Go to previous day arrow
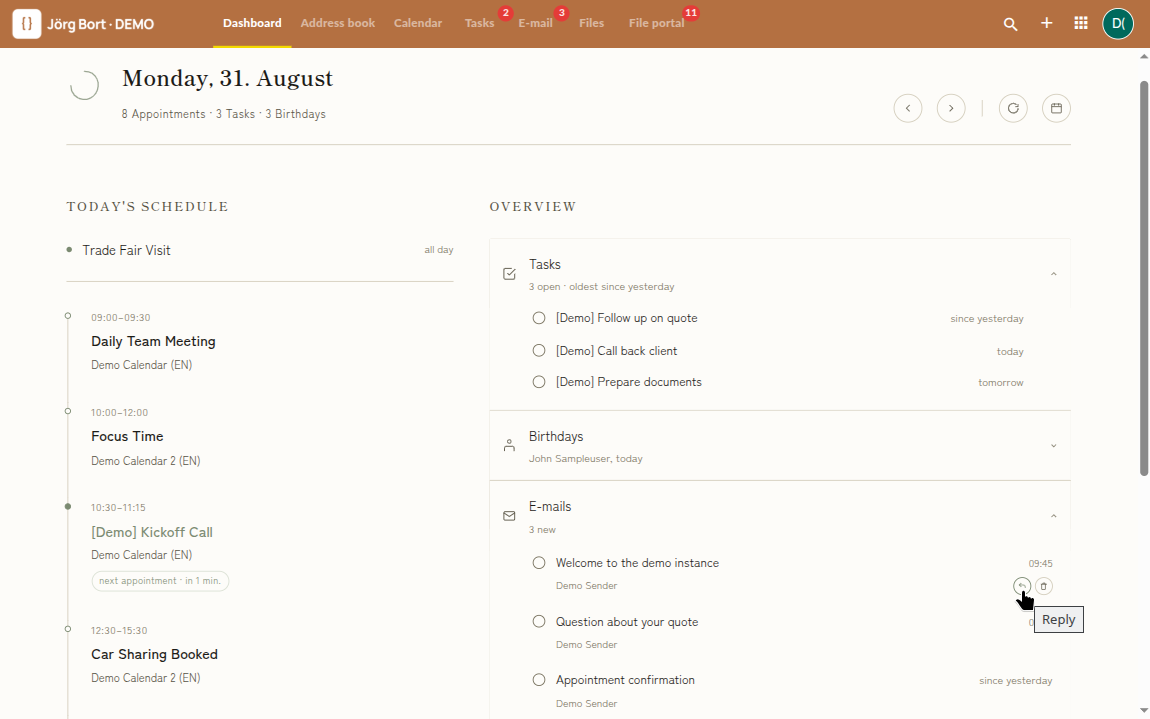 pyautogui.click(x=908, y=109)
